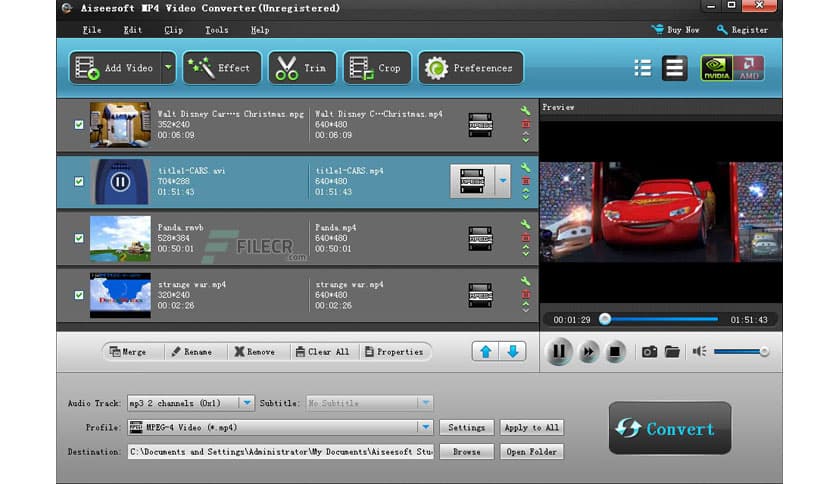This screenshot has height=484, width=836.
Task: Expand the Add Video dropdown arrow
Action: 168,68
